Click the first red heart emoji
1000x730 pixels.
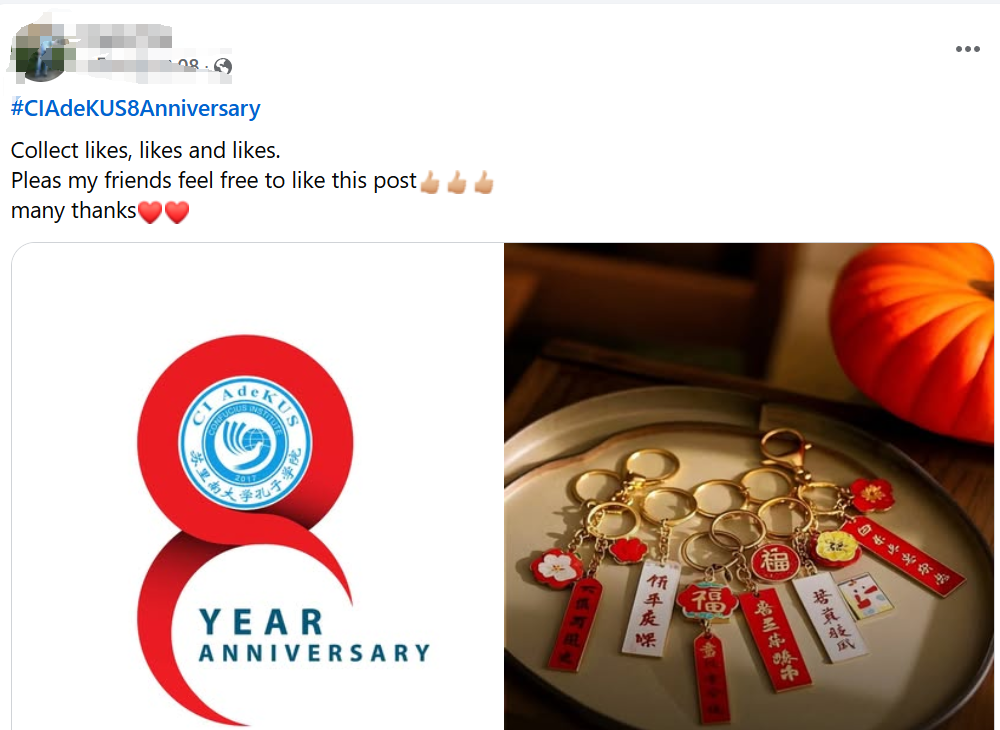click(x=150, y=212)
